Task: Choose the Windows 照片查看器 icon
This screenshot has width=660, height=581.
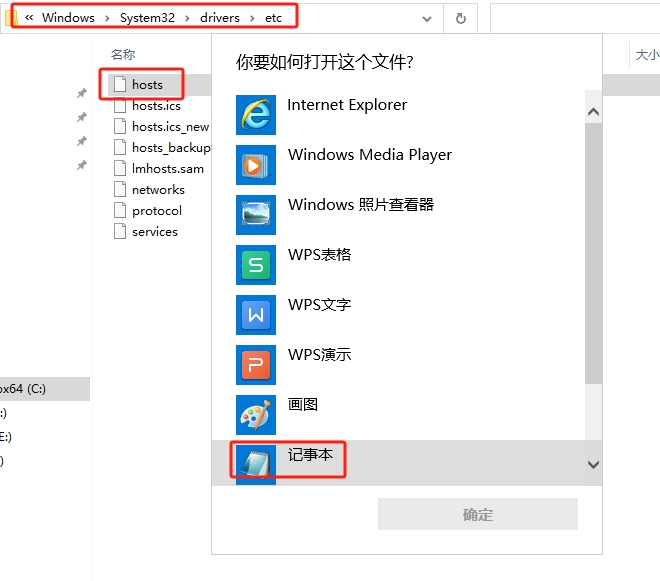Action: pyautogui.click(x=255, y=215)
